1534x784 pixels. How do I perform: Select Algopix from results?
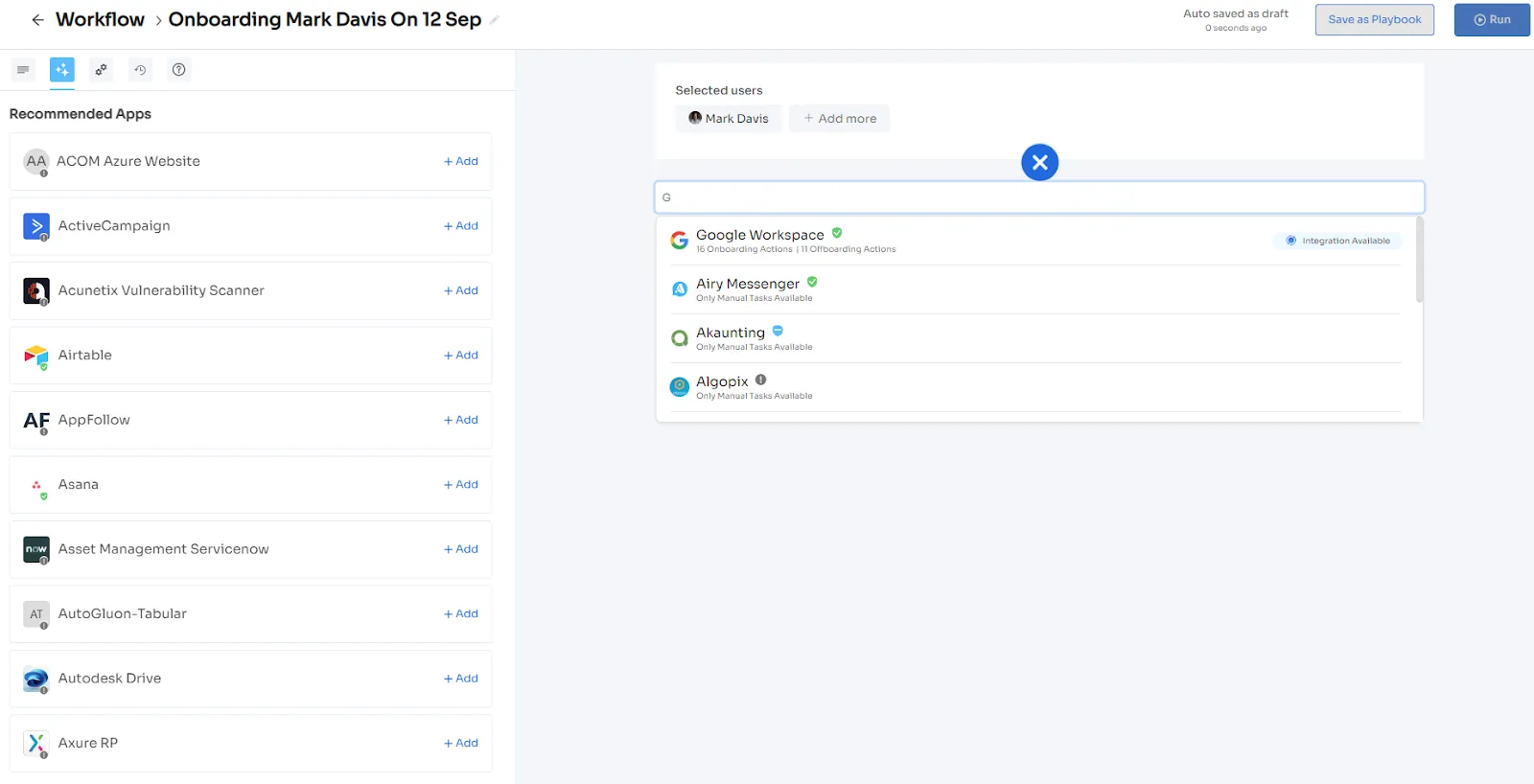coord(1035,387)
